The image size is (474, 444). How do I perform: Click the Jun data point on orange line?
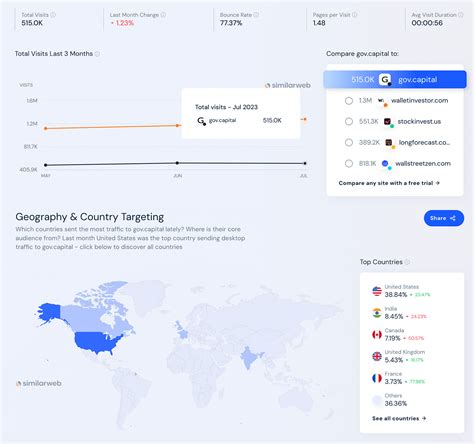(x=177, y=125)
